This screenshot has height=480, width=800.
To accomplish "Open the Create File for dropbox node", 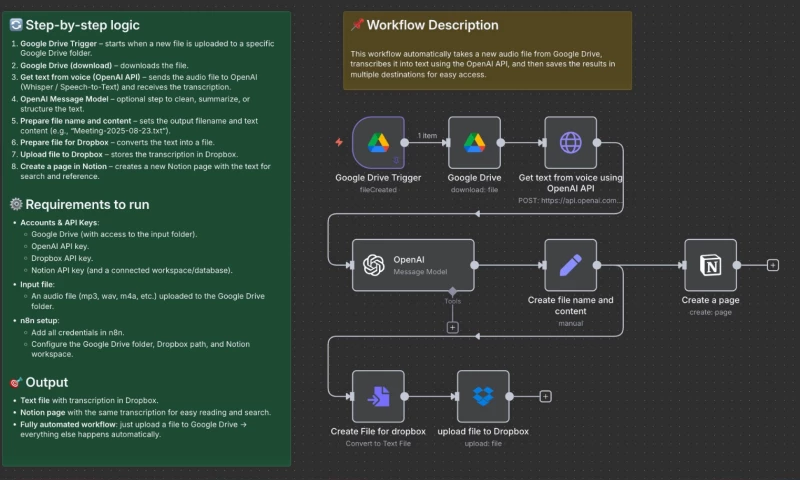I will pyautogui.click(x=378, y=396).
